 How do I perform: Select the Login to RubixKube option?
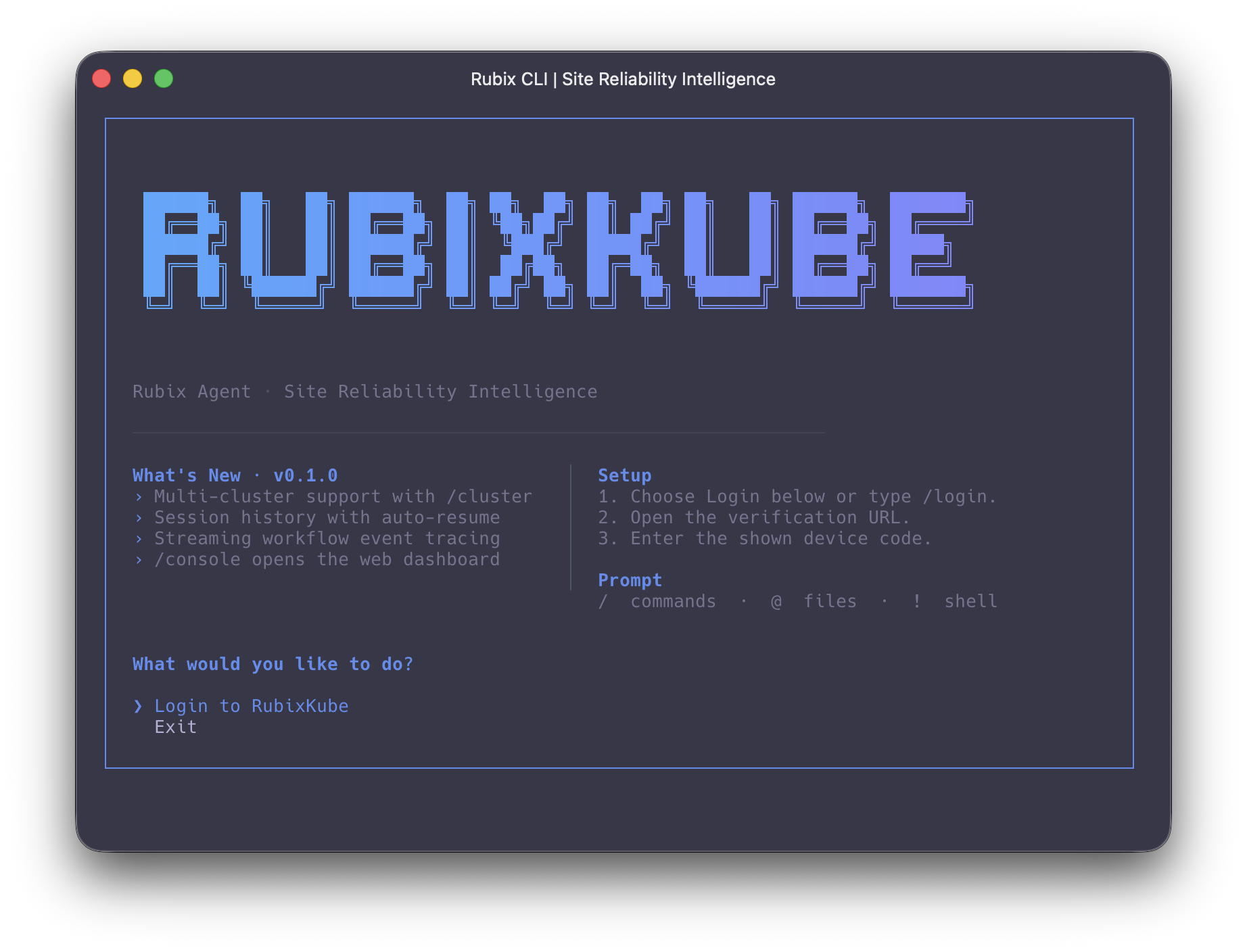[251, 705]
